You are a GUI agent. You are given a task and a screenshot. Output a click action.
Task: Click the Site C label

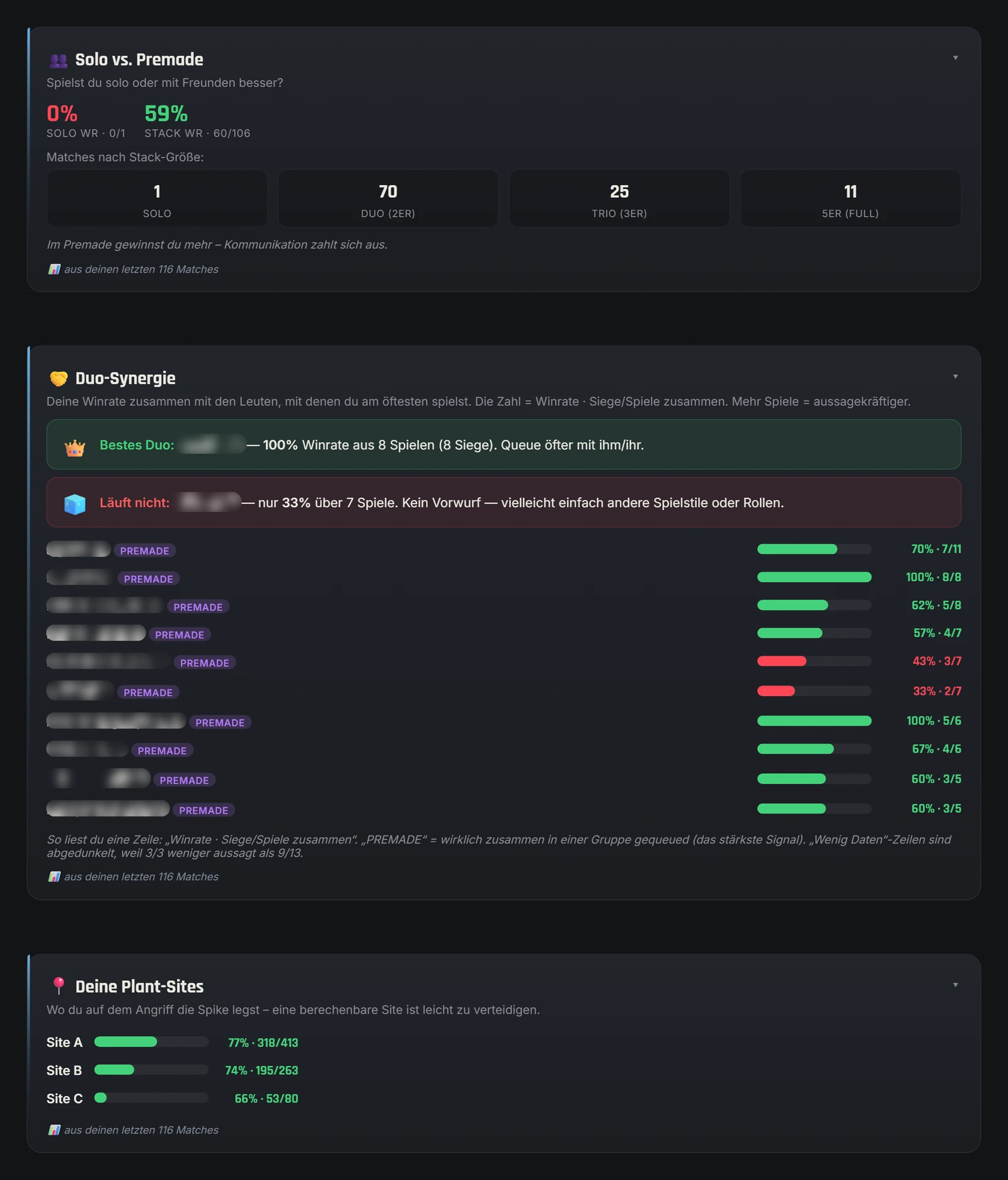coord(64,1099)
